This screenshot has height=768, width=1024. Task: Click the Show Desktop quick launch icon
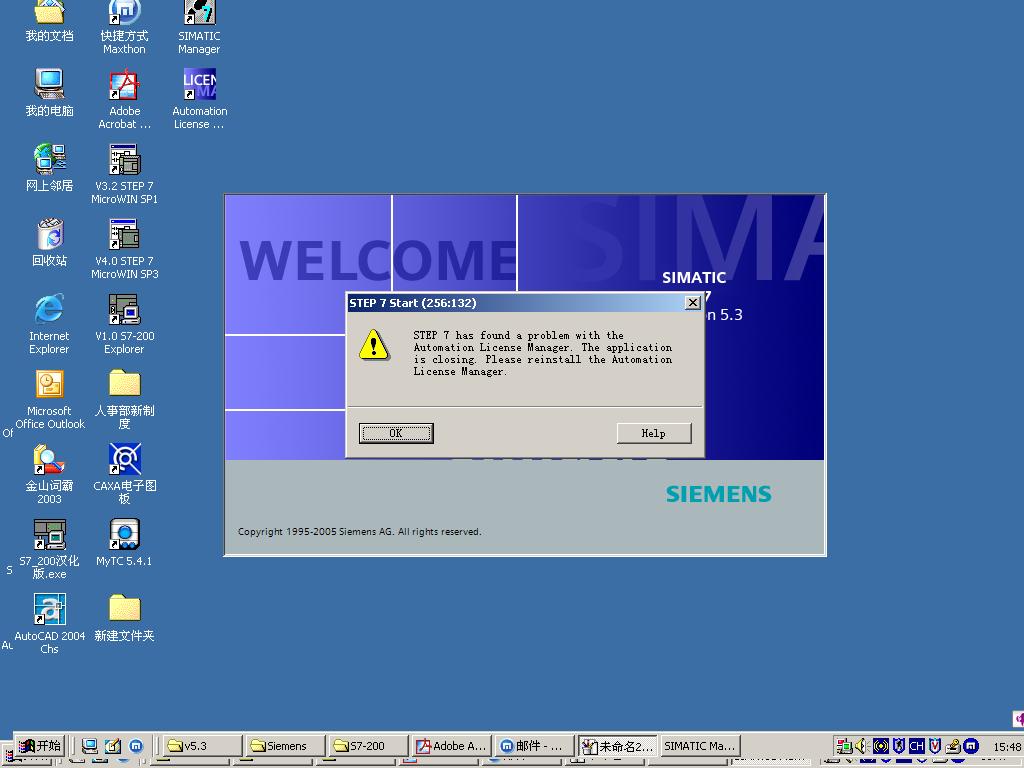tap(89, 746)
